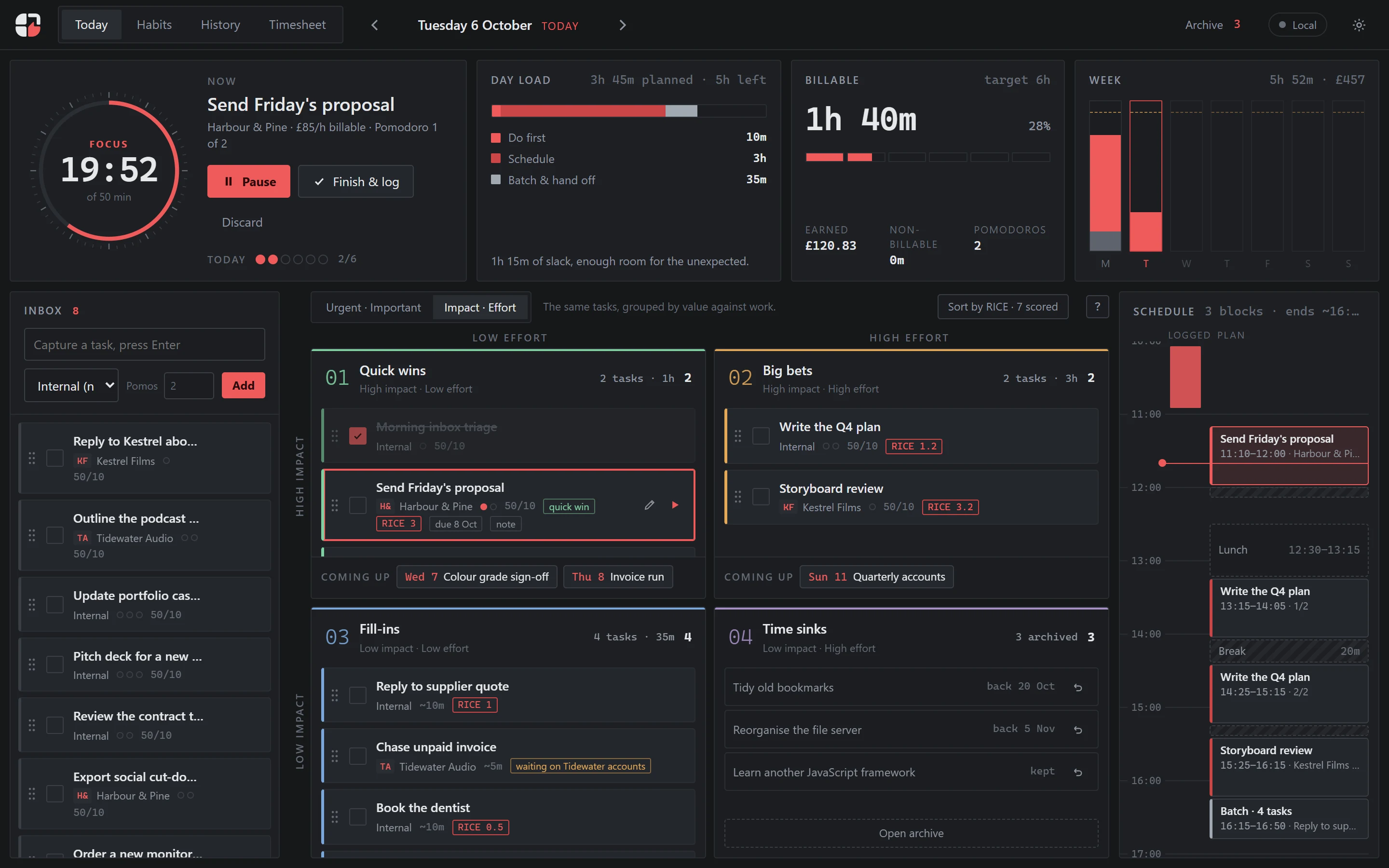Click Finish & log button

coord(356,181)
